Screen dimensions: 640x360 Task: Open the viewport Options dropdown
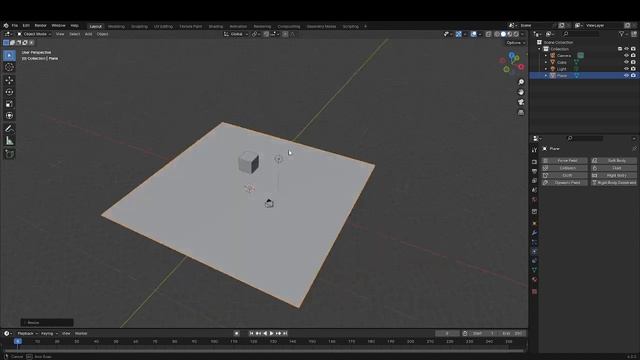click(x=516, y=43)
